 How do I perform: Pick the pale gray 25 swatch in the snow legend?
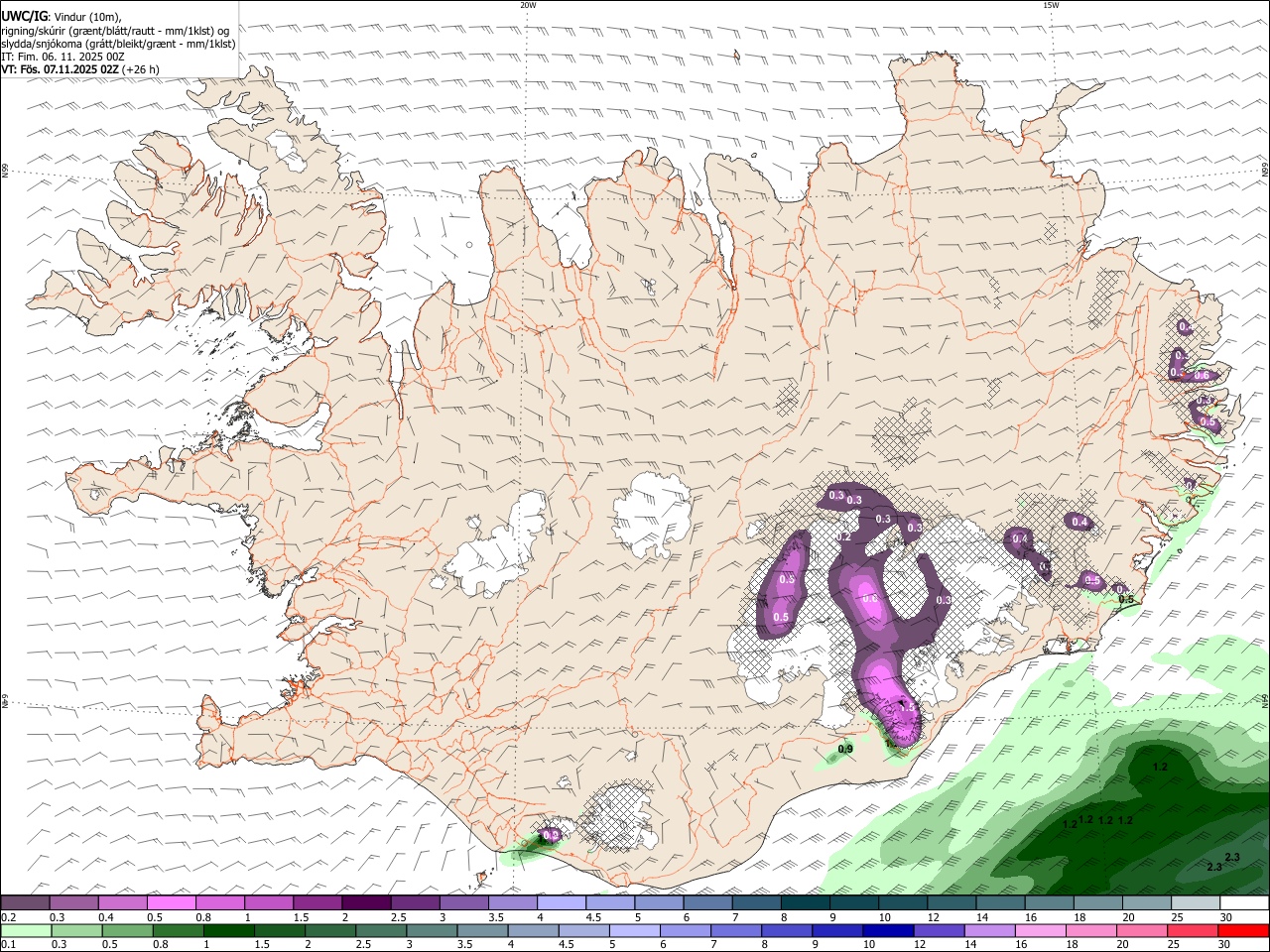point(1196,903)
